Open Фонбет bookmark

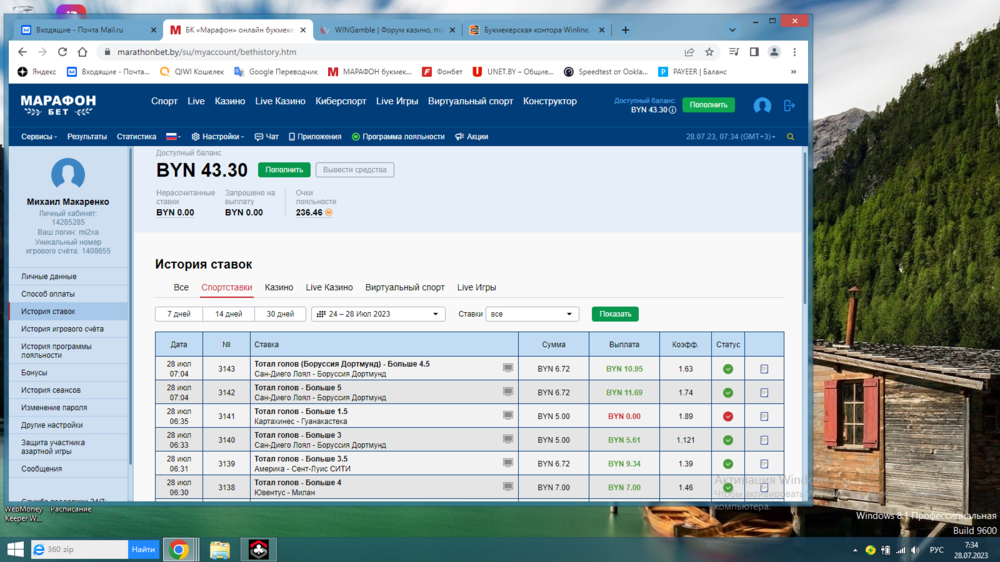click(x=442, y=71)
